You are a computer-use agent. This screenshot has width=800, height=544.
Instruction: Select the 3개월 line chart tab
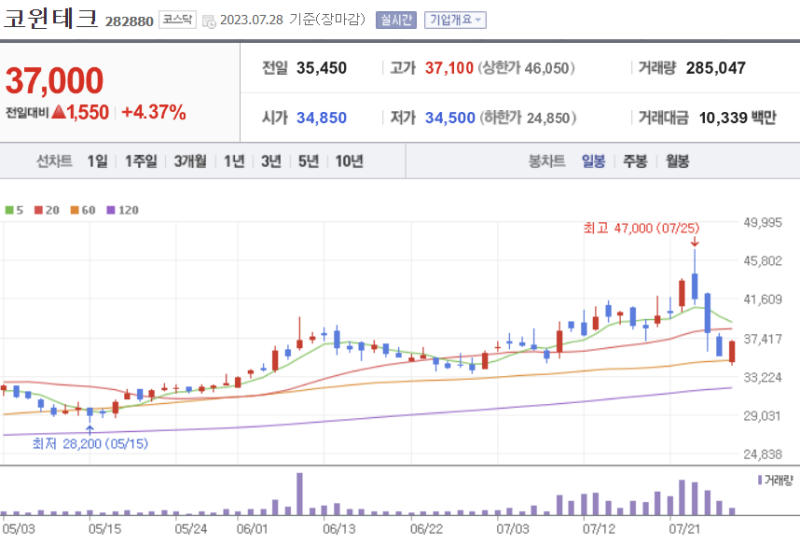coord(190,161)
